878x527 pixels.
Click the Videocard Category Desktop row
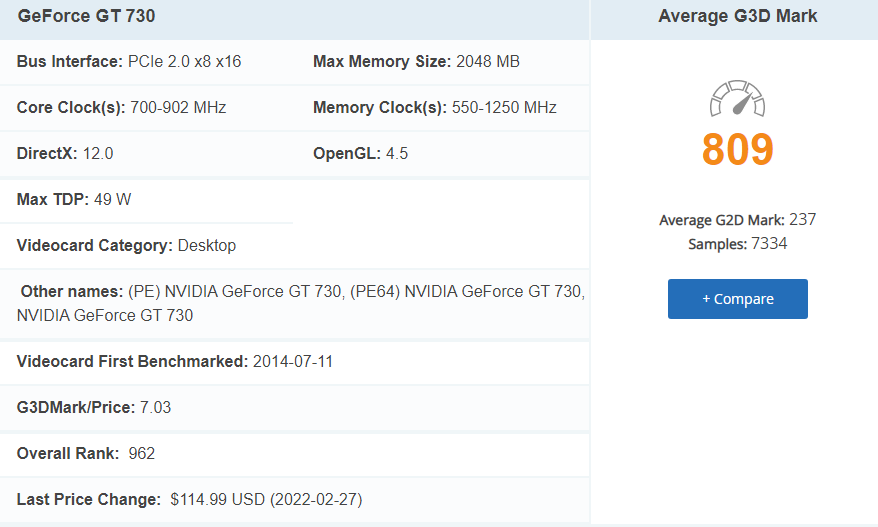[x=126, y=245]
